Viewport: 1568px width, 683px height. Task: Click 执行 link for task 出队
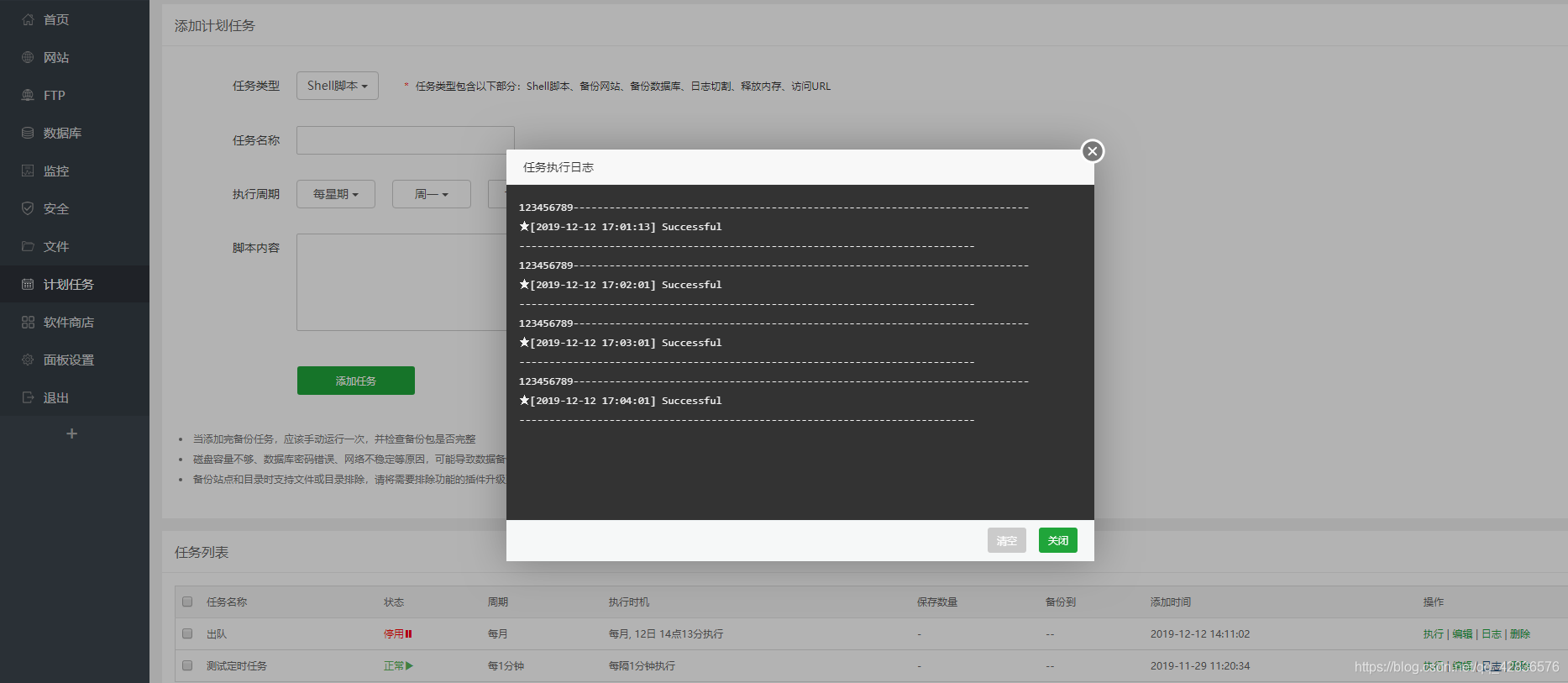[x=1434, y=634]
